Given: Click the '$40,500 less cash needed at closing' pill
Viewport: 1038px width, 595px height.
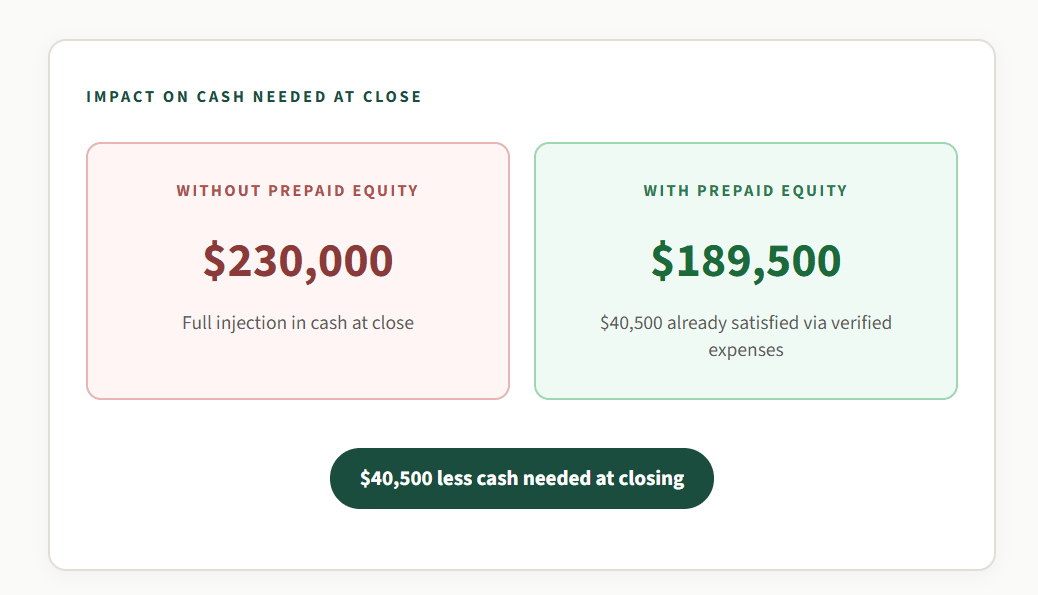Looking at the screenshot, I should 521,478.
